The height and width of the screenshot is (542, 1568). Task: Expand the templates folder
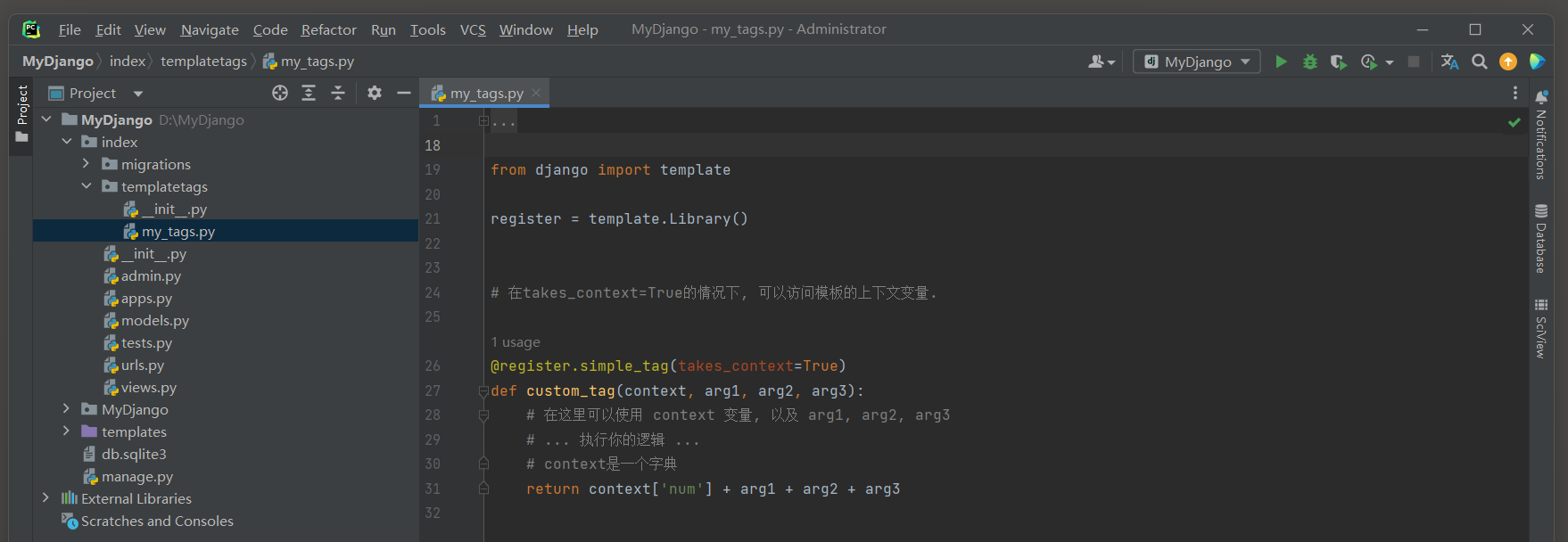pos(66,431)
